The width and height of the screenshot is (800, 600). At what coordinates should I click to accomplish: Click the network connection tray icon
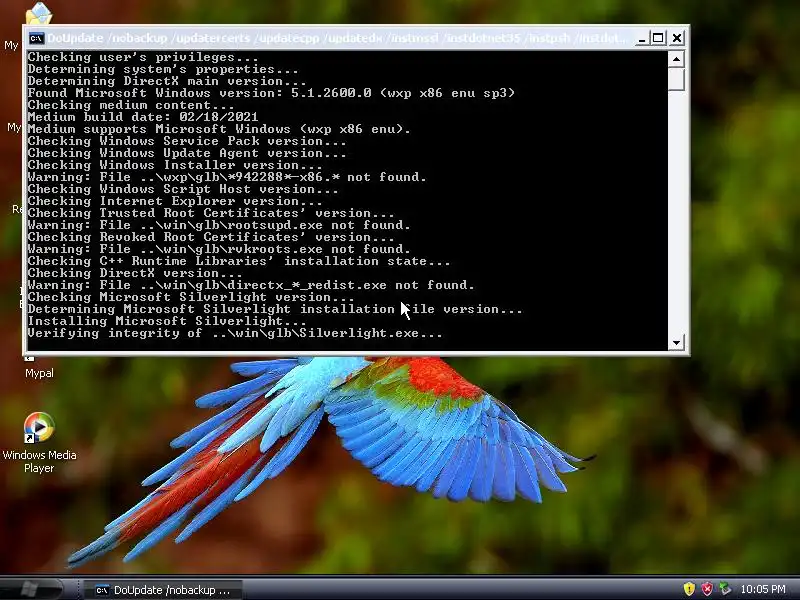[x=724, y=589]
